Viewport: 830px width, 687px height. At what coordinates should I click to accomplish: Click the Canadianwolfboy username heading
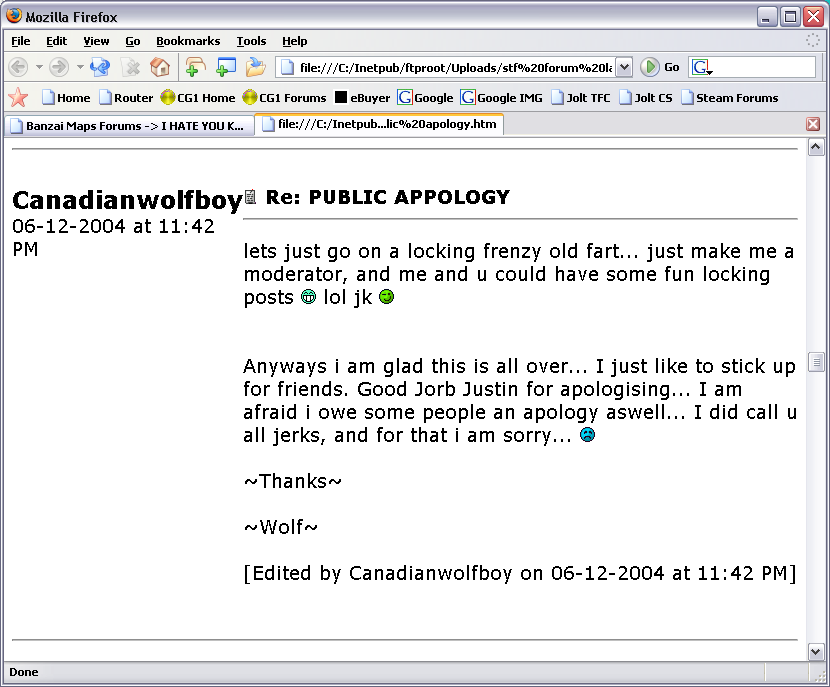click(x=127, y=200)
